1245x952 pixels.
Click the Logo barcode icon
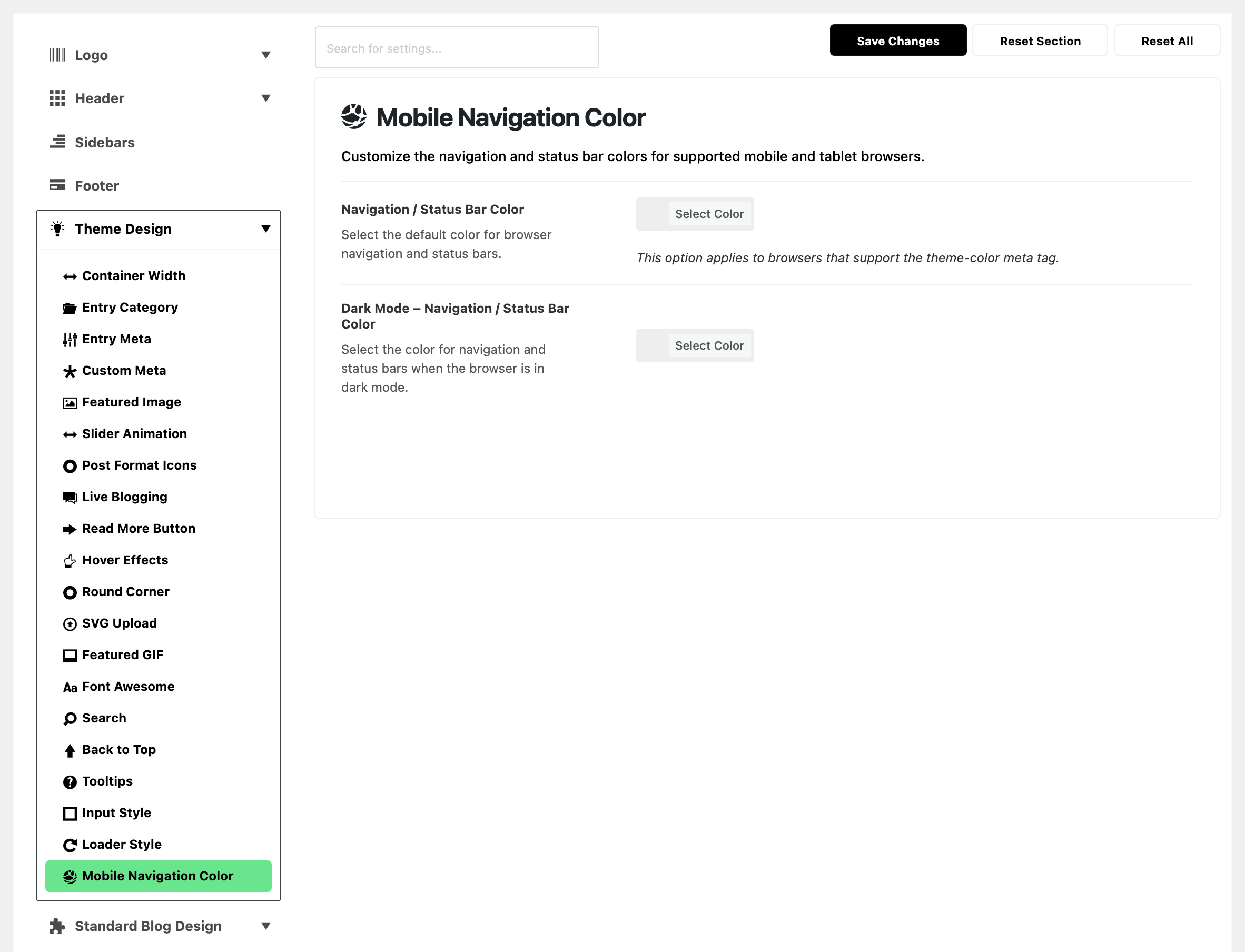[x=57, y=55]
